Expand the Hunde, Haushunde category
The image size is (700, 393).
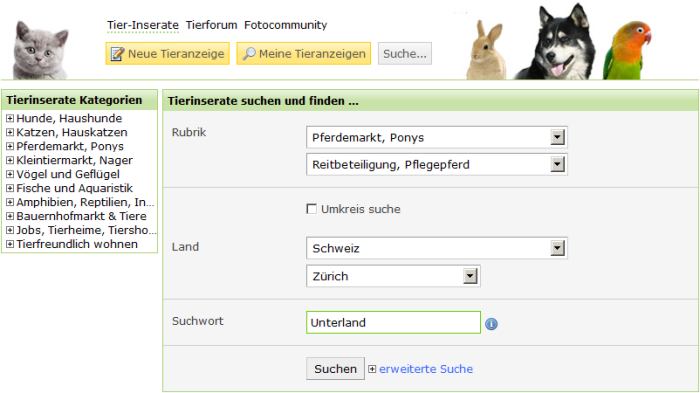(x=10, y=118)
